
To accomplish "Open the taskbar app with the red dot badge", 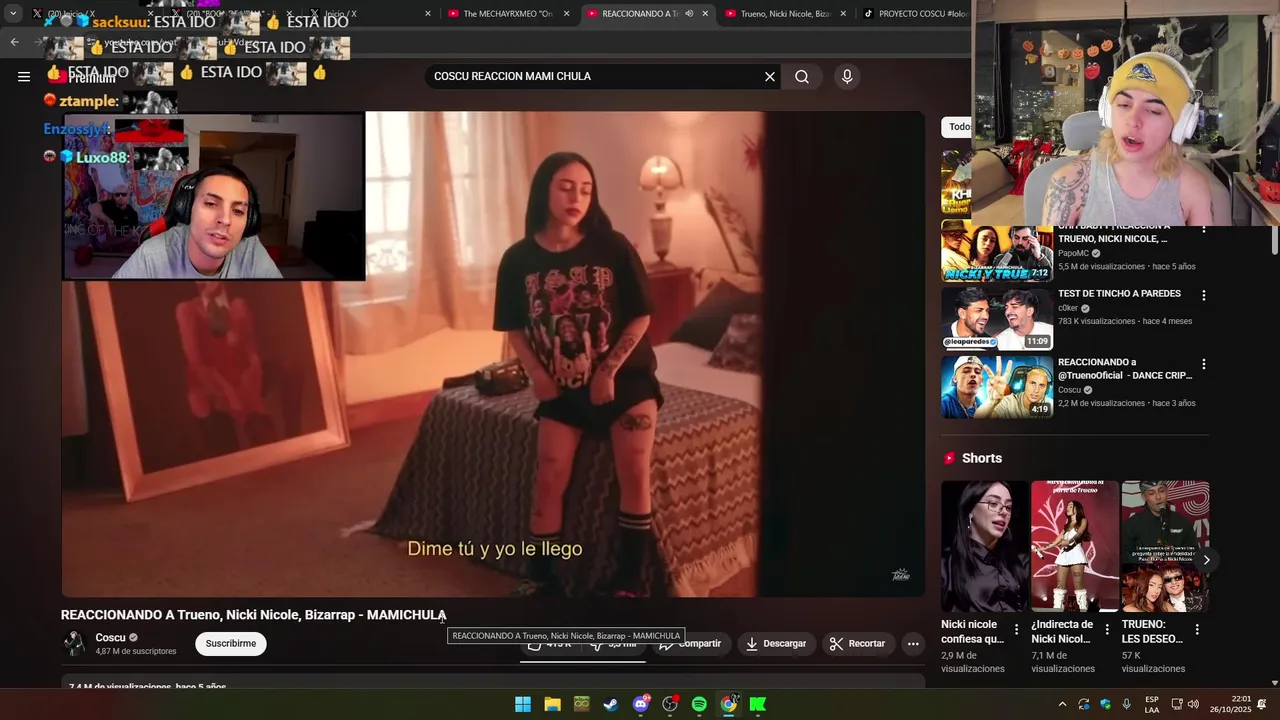I will click(670, 704).
